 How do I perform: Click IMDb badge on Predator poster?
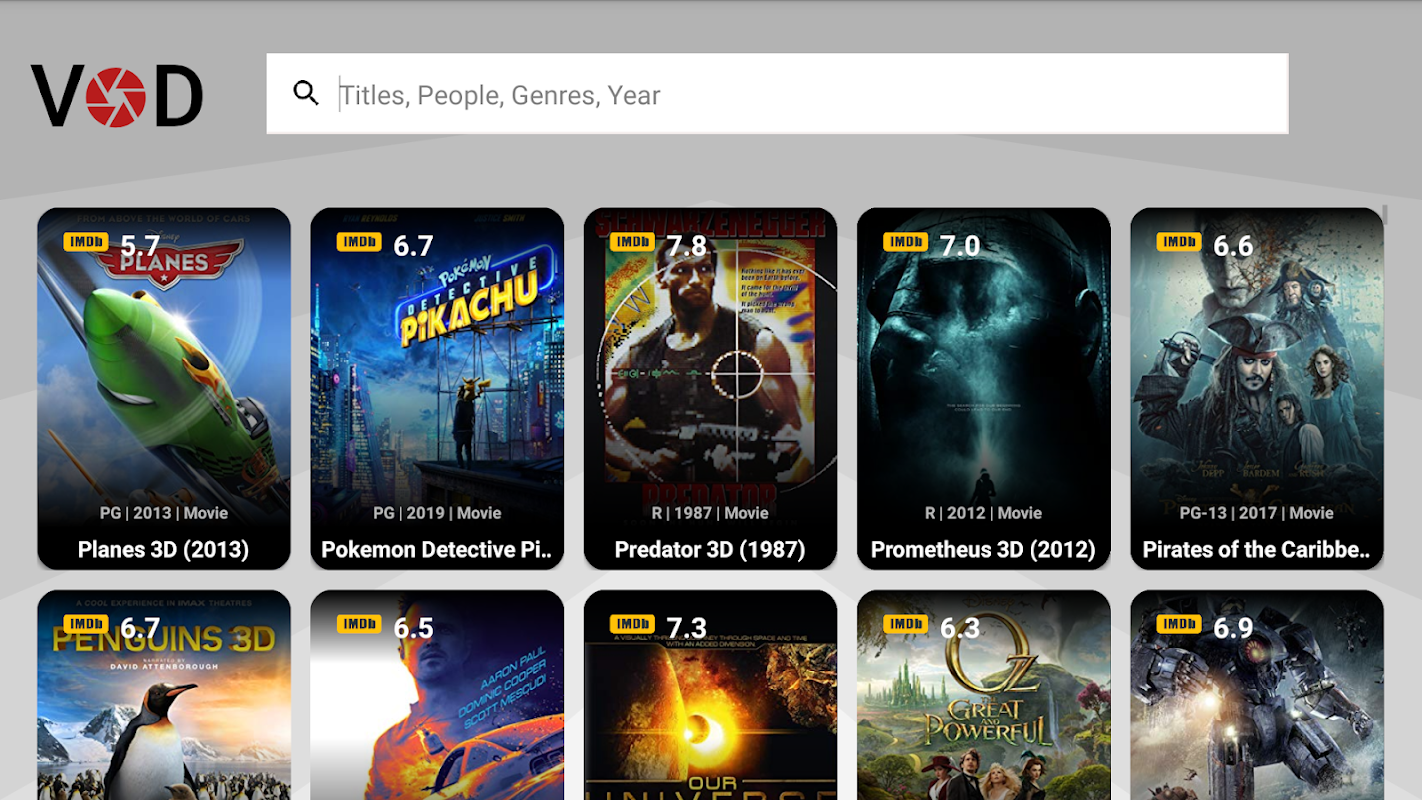pyautogui.click(x=632, y=242)
